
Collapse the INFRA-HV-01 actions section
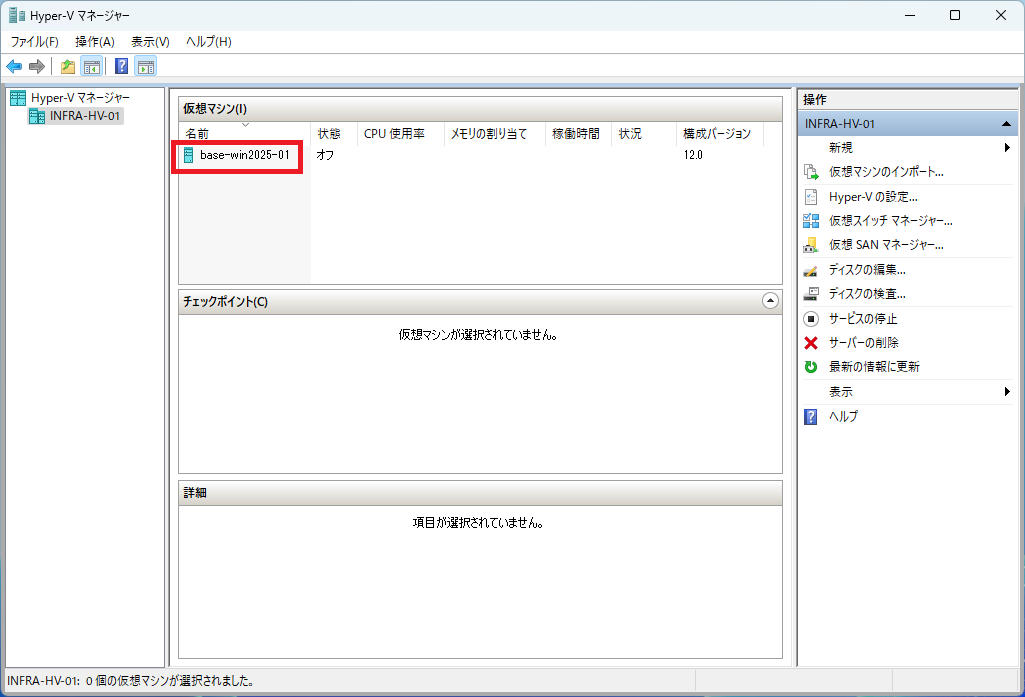pyautogui.click(x=1006, y=124)
